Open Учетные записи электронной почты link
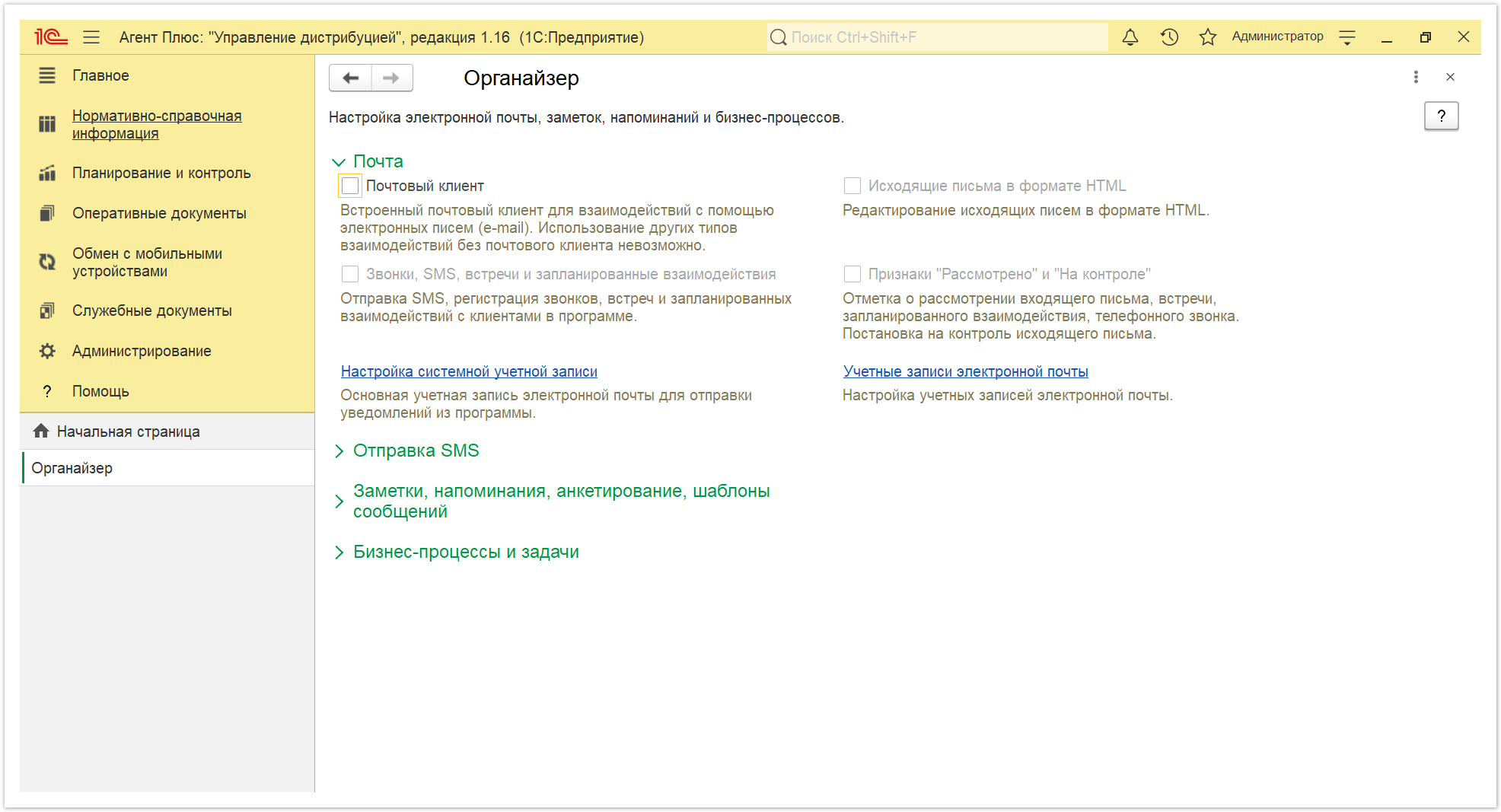This screenshot has width=1501, height=812. click(965, 371)
